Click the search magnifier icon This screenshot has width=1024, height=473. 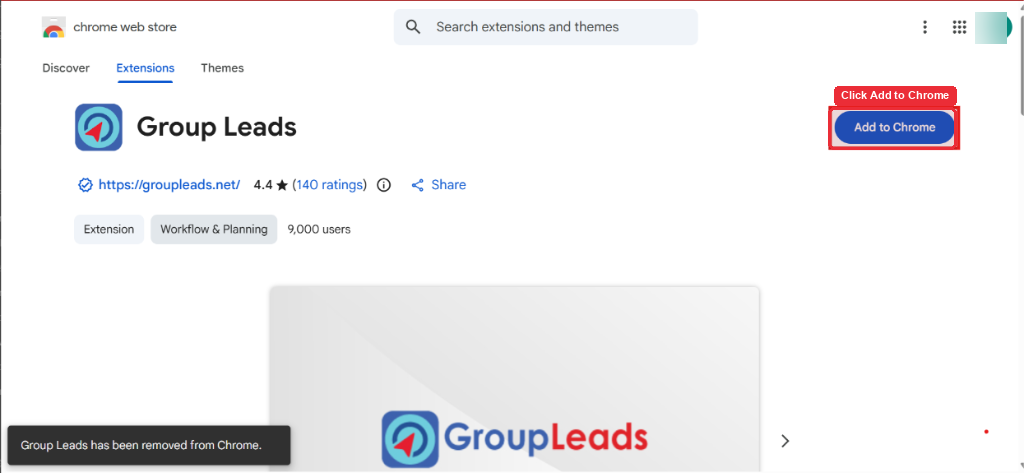[x=413, y=27]
